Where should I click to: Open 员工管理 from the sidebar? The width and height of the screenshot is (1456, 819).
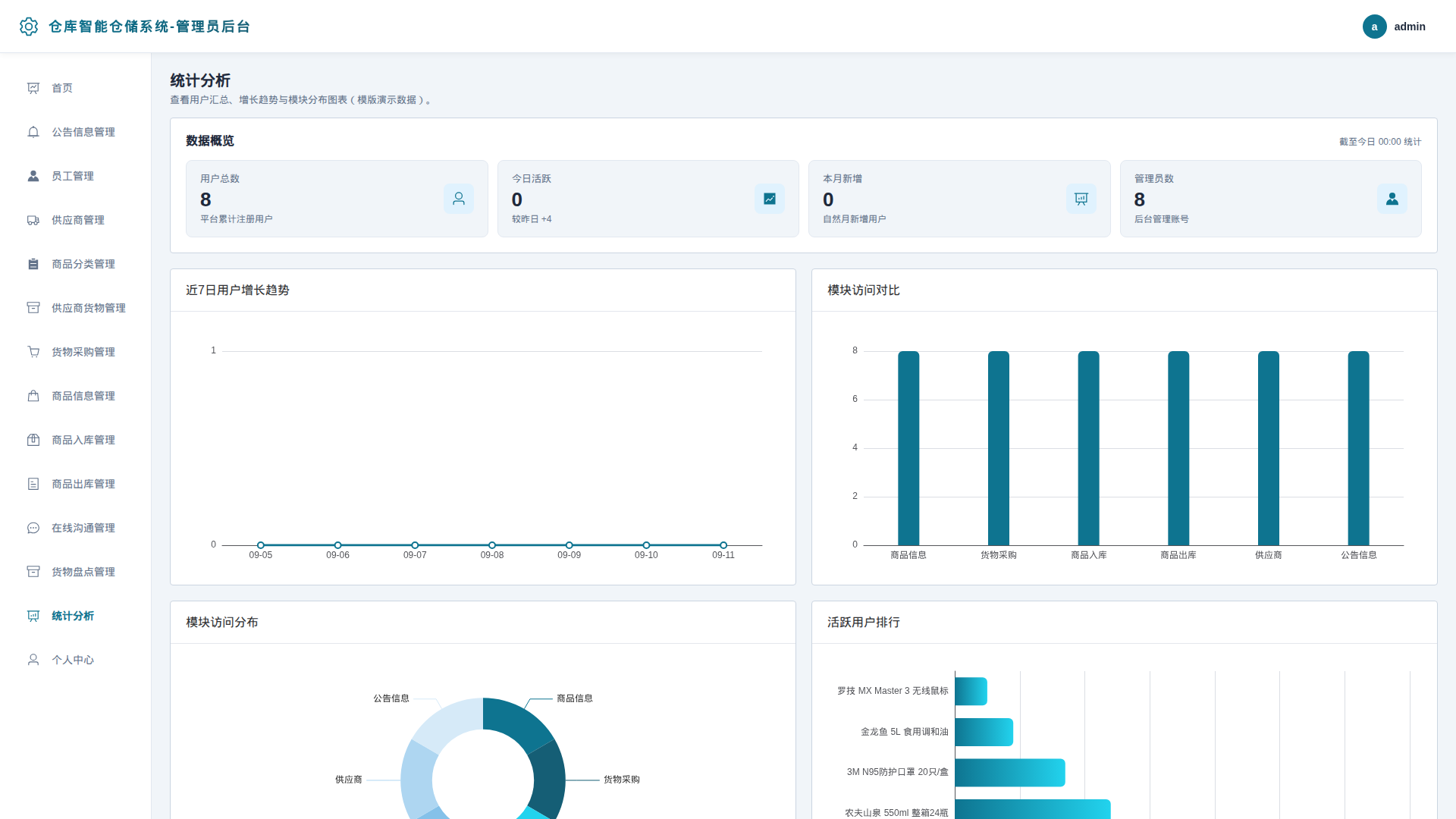(x=76, y=176)
